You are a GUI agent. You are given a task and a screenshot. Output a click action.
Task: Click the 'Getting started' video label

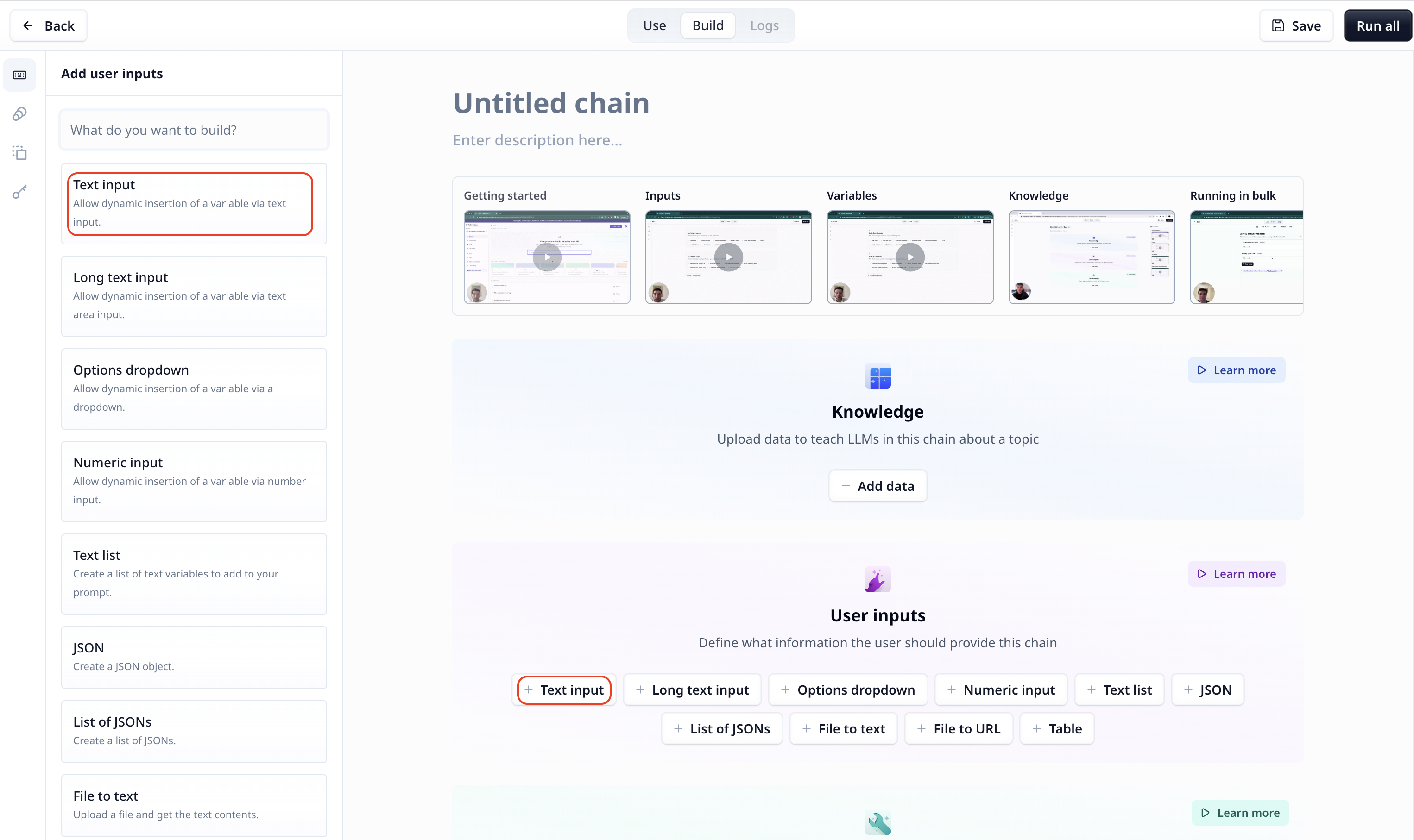[x=505, y=195]
